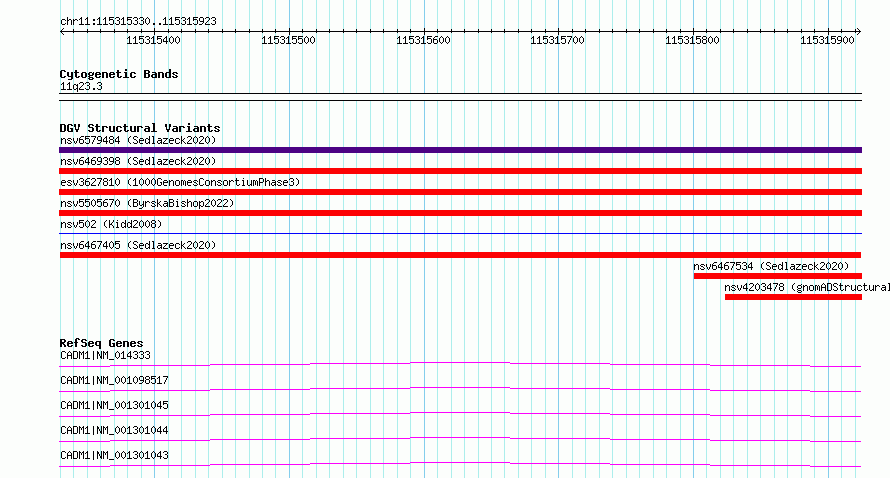Select nsv5505670 (ByrskaBishop2022) label
Screen dimensions: 890x478
(x=147, y=203)
